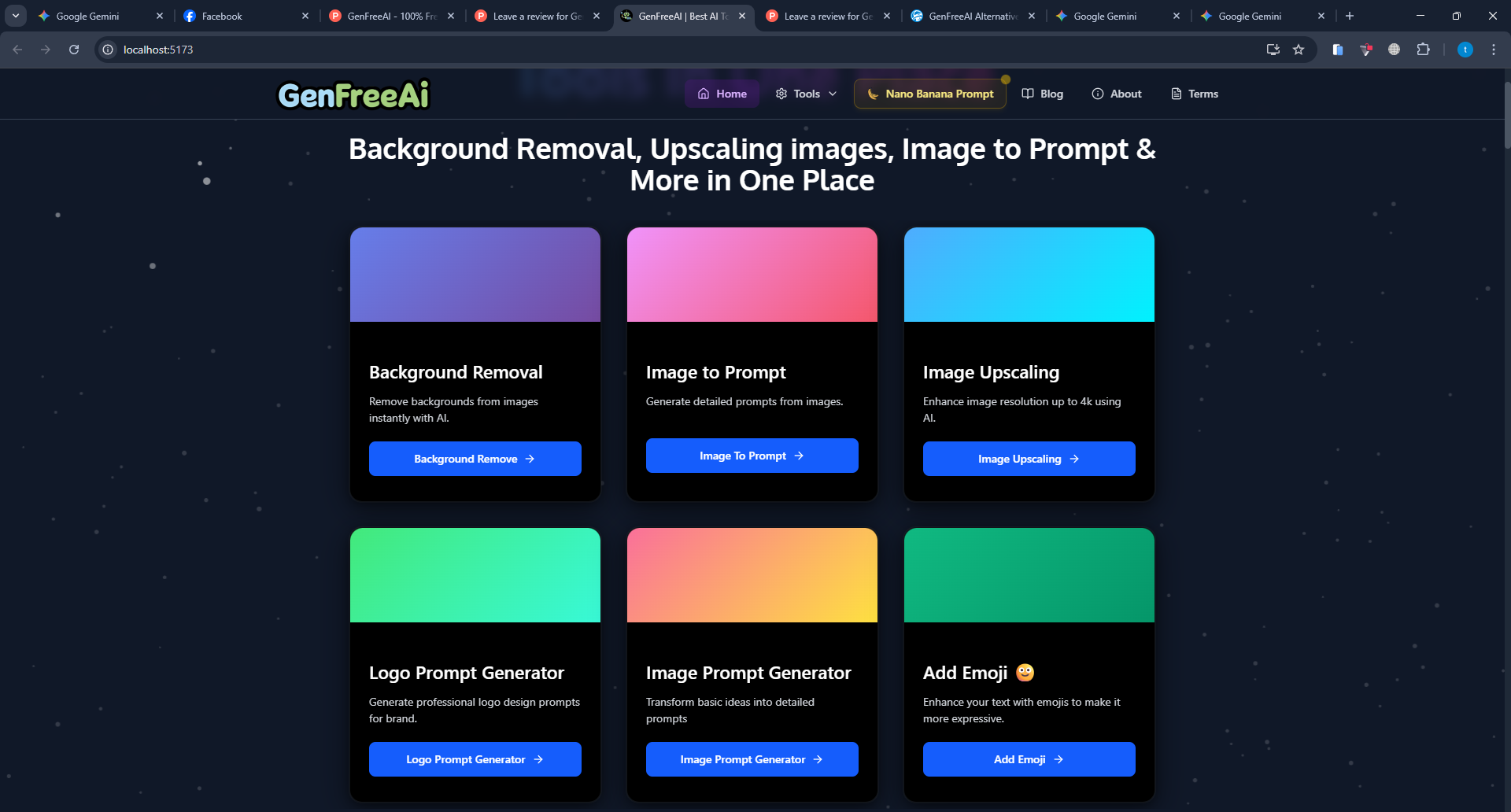1511x812 pixels.
Task: Click the install app icon in the address bar
Action: click(1273, 50)
